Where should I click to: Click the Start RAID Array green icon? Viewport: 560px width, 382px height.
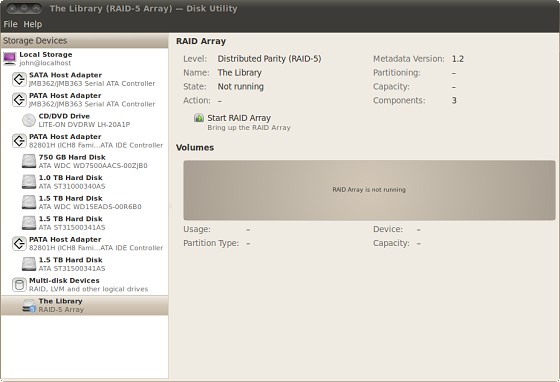tap(199, 118)
